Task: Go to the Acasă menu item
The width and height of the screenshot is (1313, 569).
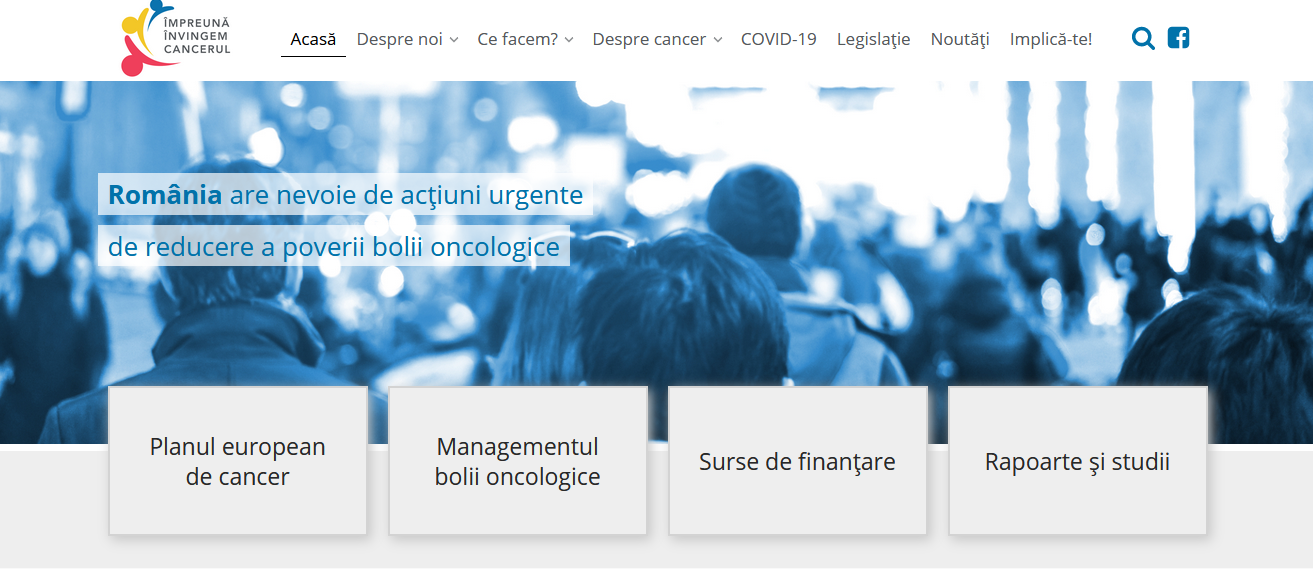Action: pyautogui.click(x=313, y=40)
